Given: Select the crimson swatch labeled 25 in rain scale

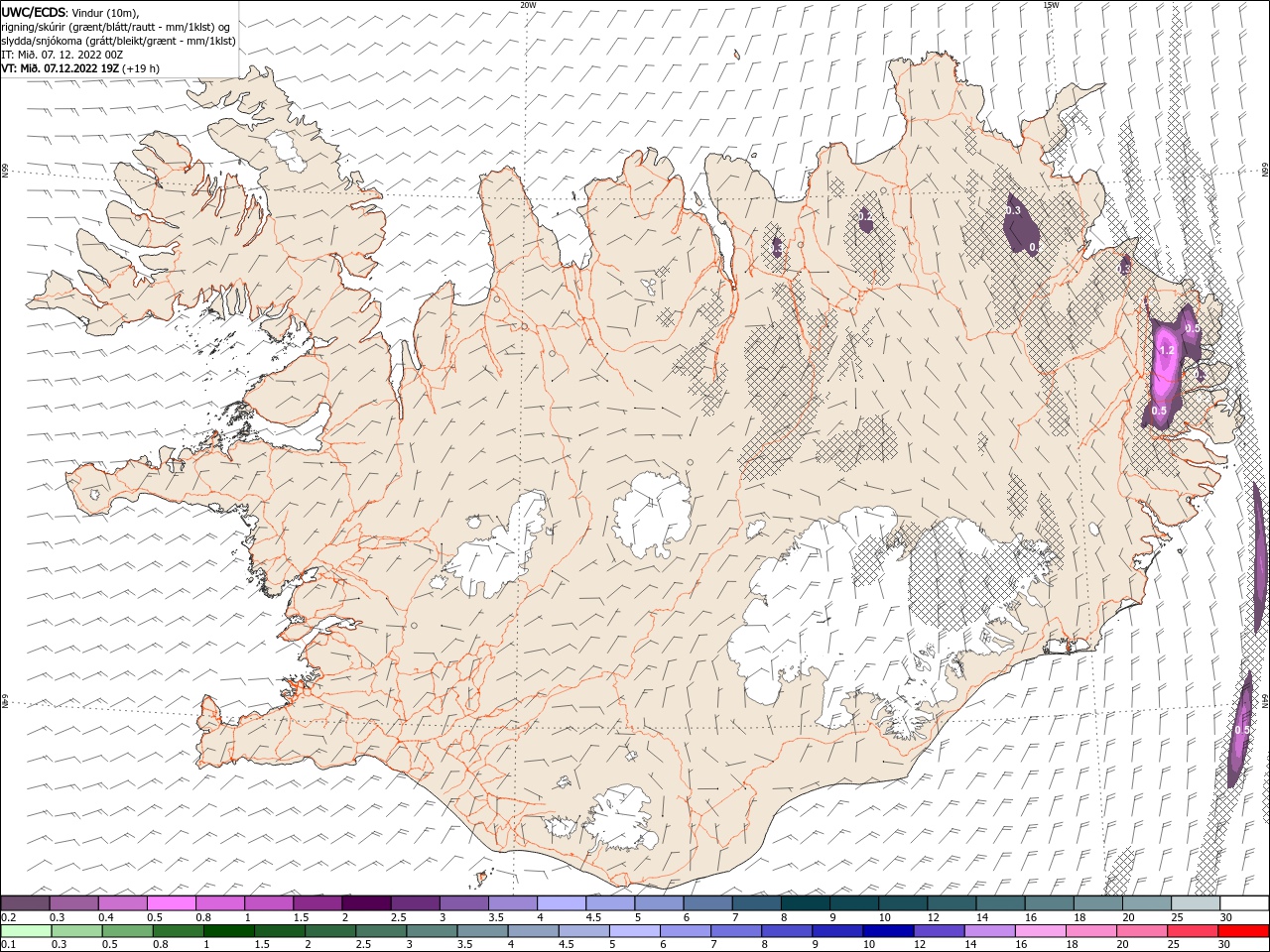Looking at the screenshot, I should tap(1192, 931).
